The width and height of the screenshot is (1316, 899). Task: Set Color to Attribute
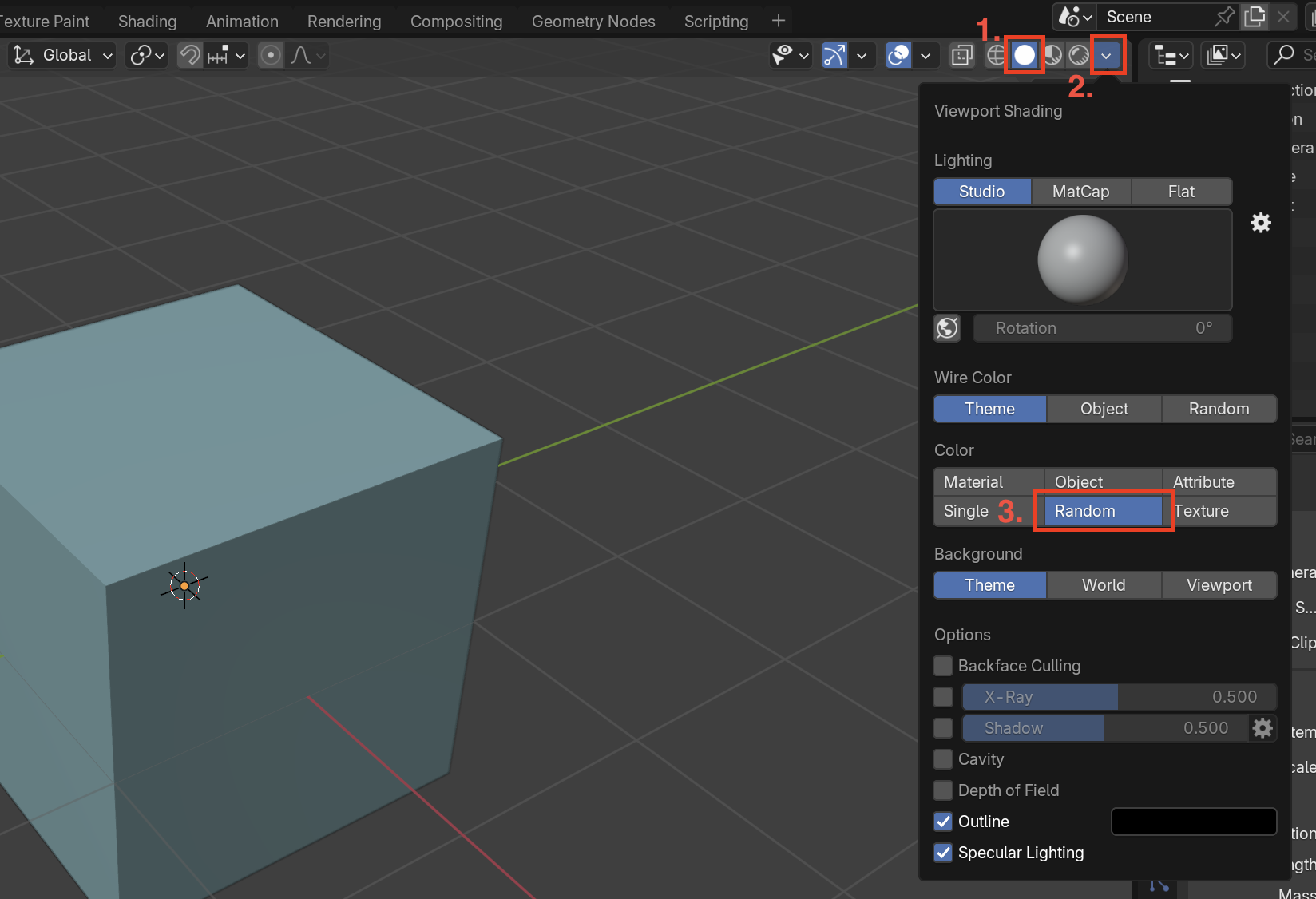point(1219,482)
